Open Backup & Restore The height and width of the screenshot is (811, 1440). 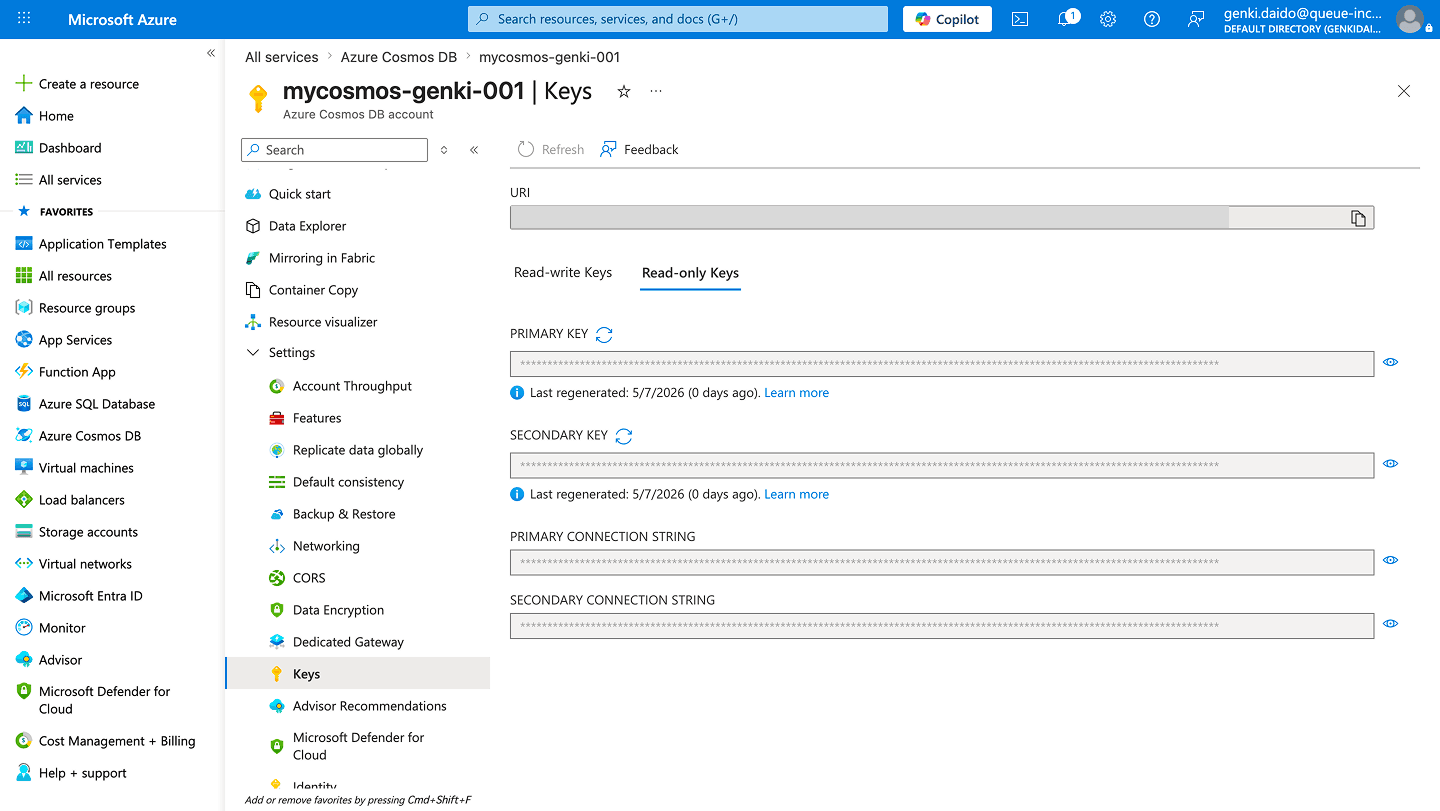332,514
